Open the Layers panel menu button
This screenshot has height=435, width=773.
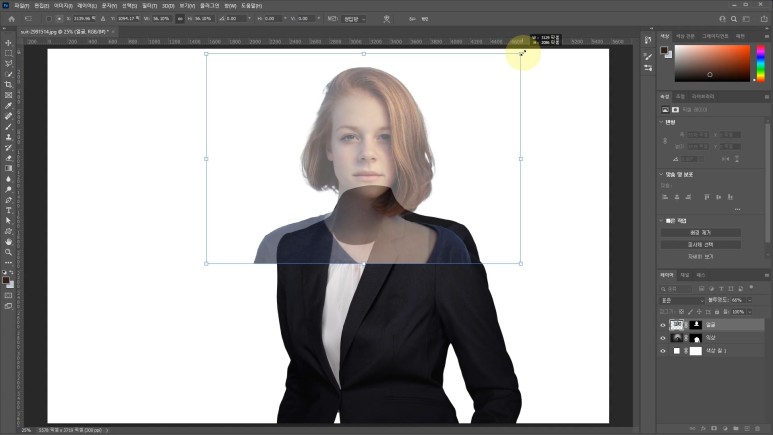point(767,275)
